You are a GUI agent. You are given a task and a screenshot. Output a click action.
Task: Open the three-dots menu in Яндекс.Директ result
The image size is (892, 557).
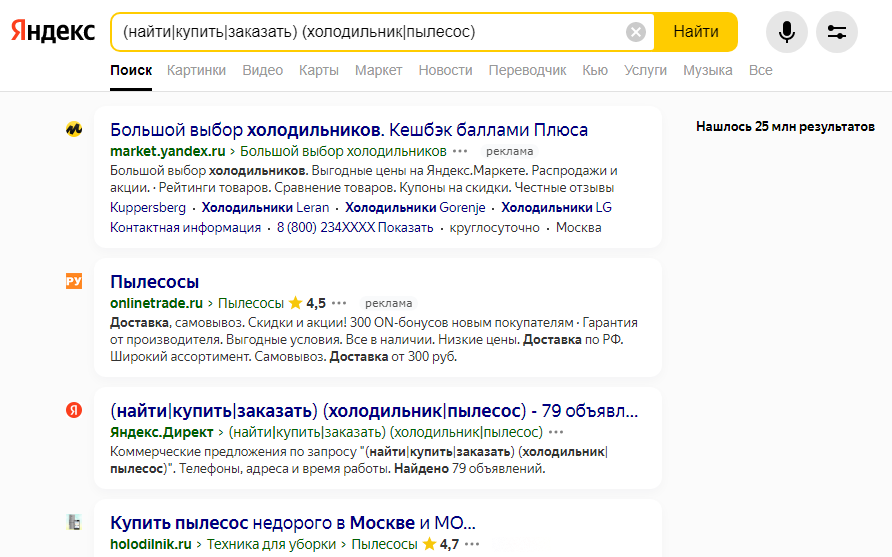pyautogui.click(x=556, y=432)
